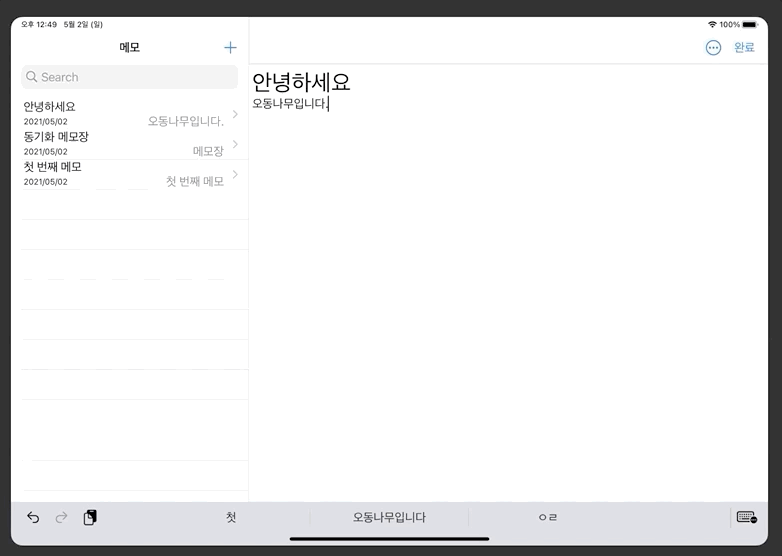The width and height of the screenshot is (782, 556).
Task: Click the redo arrow in the keyboard bar
Action: point(61,518)
